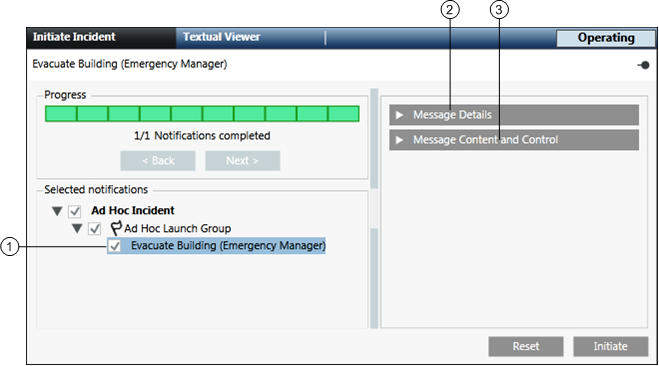Toggle the Ad Hoc Incident checkbox
Image resolution: width=659 pixels, height=366 pixels.
[x=75, y=211]
